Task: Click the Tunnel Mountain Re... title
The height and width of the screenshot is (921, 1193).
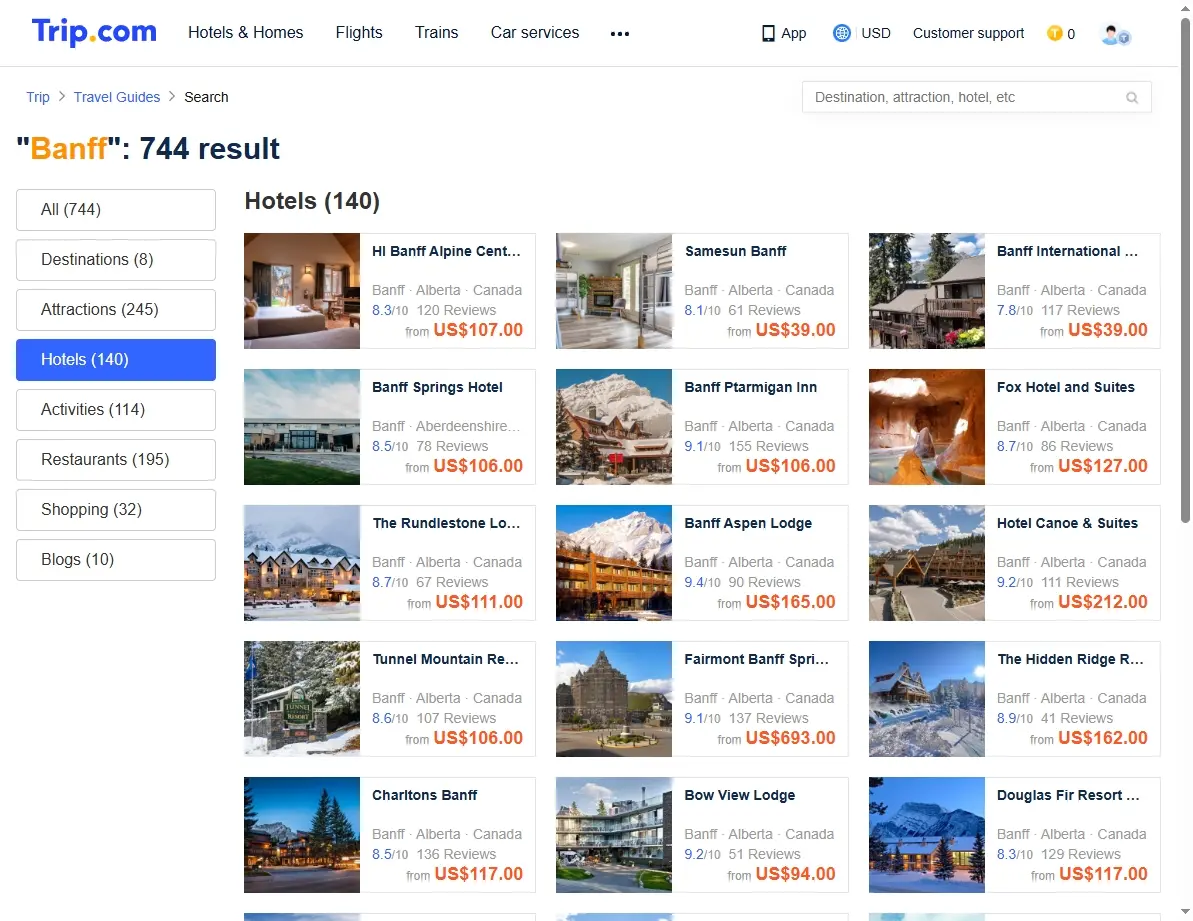Action: [446, 659]
